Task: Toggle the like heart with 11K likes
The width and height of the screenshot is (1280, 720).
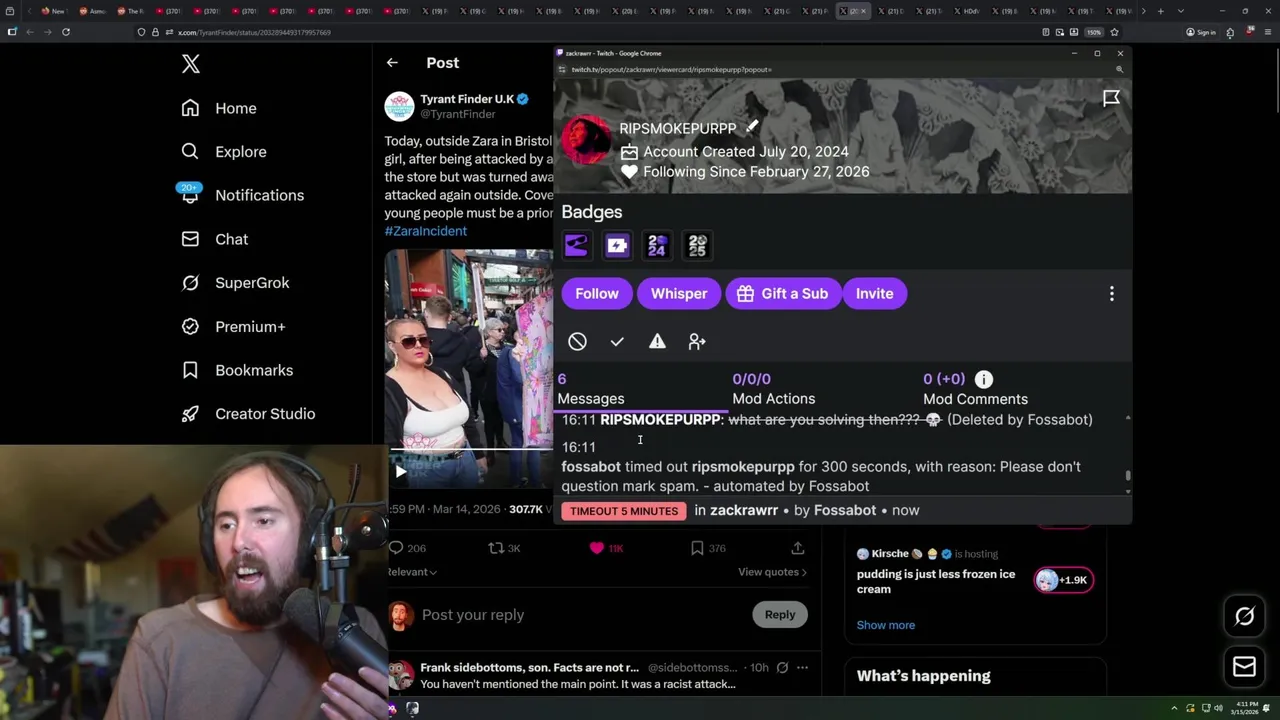Action: click(x=597, y=548)
